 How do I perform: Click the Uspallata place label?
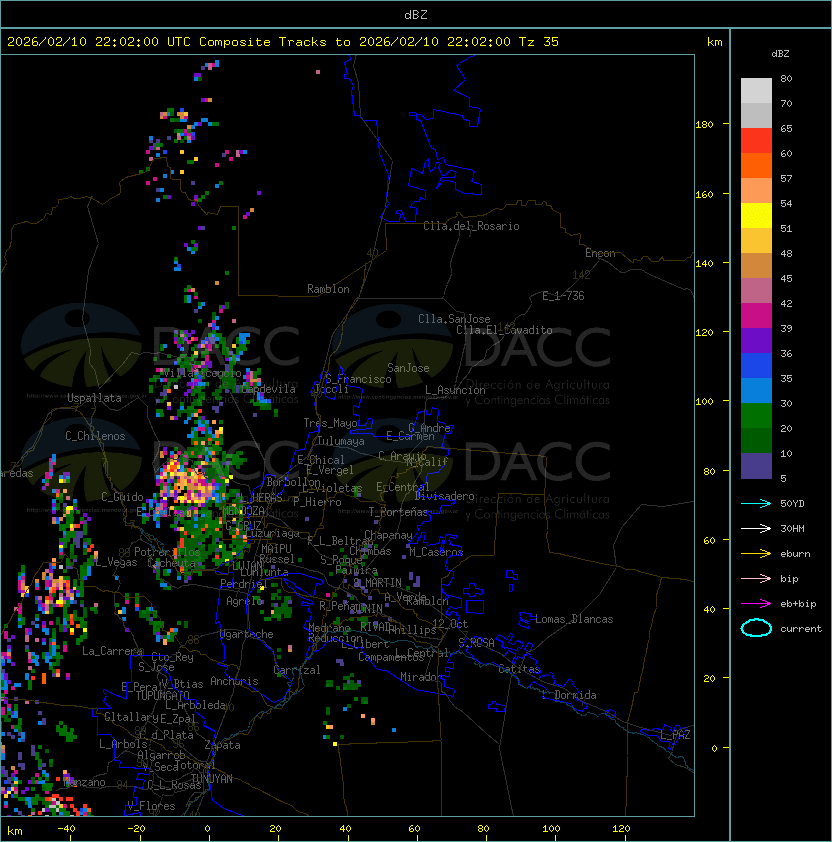click(94, 398)
